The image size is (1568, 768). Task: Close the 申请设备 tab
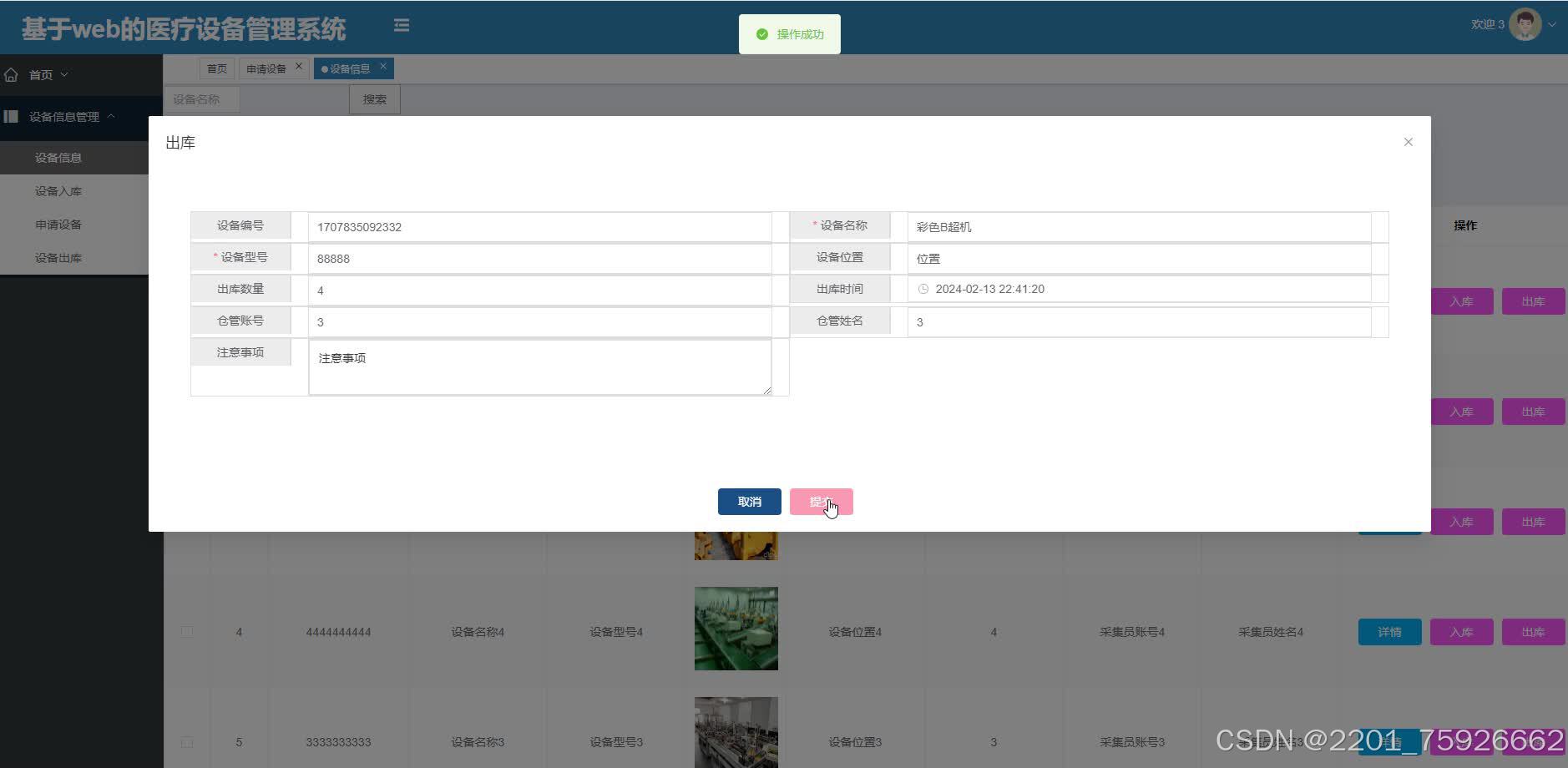299,66
